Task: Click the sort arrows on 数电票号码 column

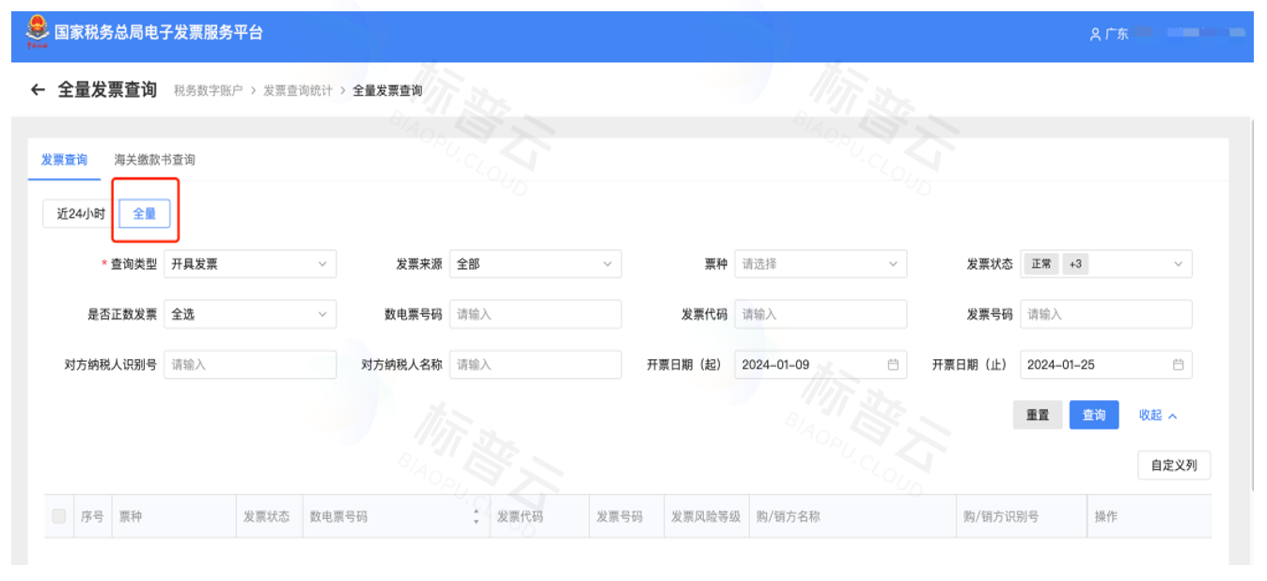Action: point(476,517)
